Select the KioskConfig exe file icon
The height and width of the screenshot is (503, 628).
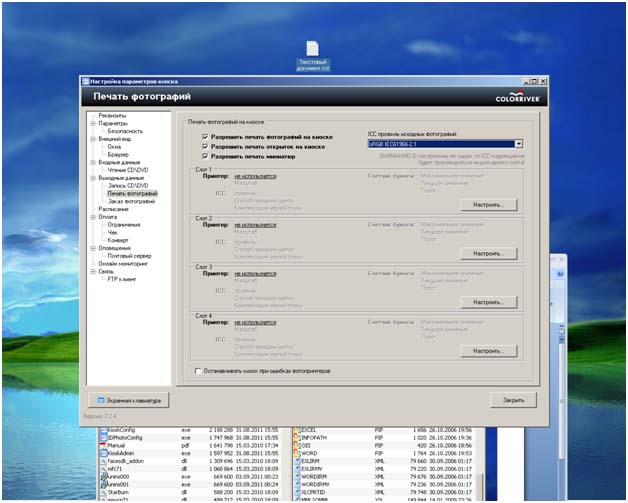pyautogui.click(x=101, y=428)
